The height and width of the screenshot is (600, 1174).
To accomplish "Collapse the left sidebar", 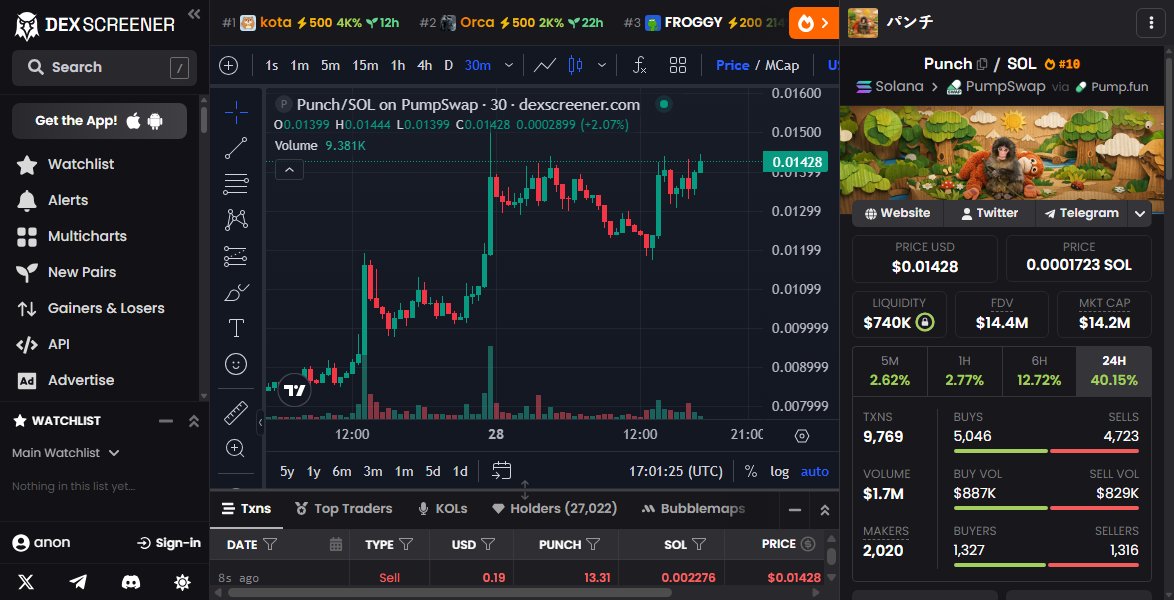I will [x=194, y=13].
